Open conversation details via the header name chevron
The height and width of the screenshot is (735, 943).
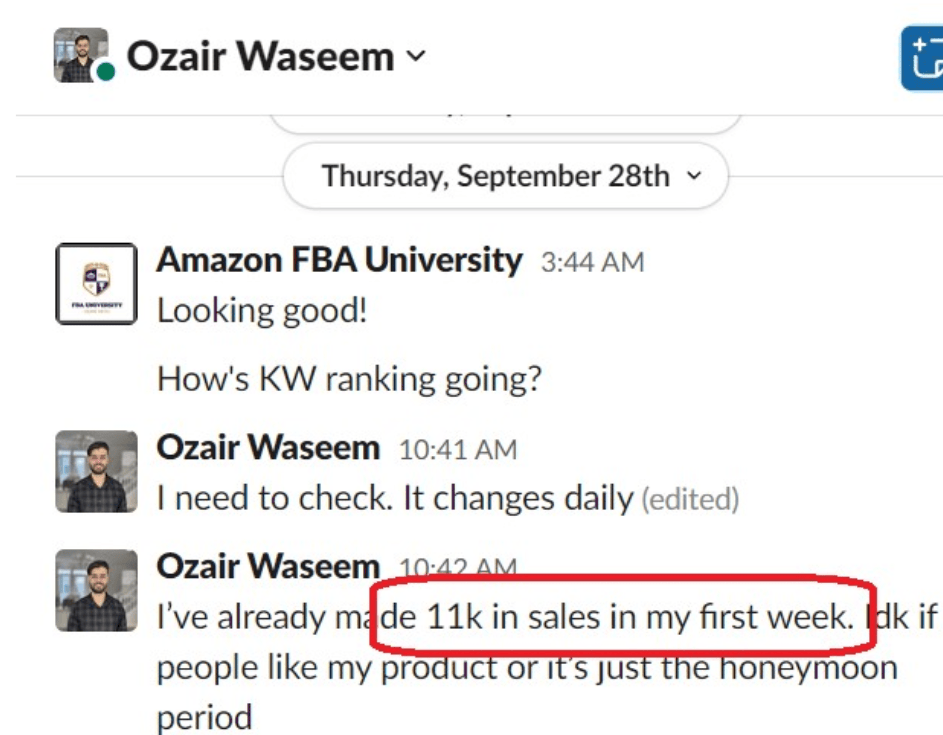pyautogui.click(x=416, y=56)
